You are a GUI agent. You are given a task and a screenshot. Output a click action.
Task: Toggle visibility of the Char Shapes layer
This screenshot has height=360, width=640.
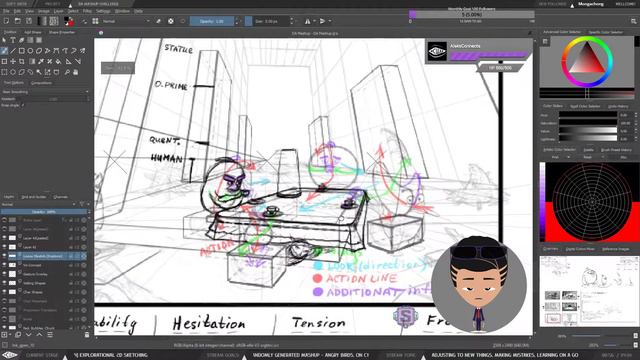pos(4,292)
